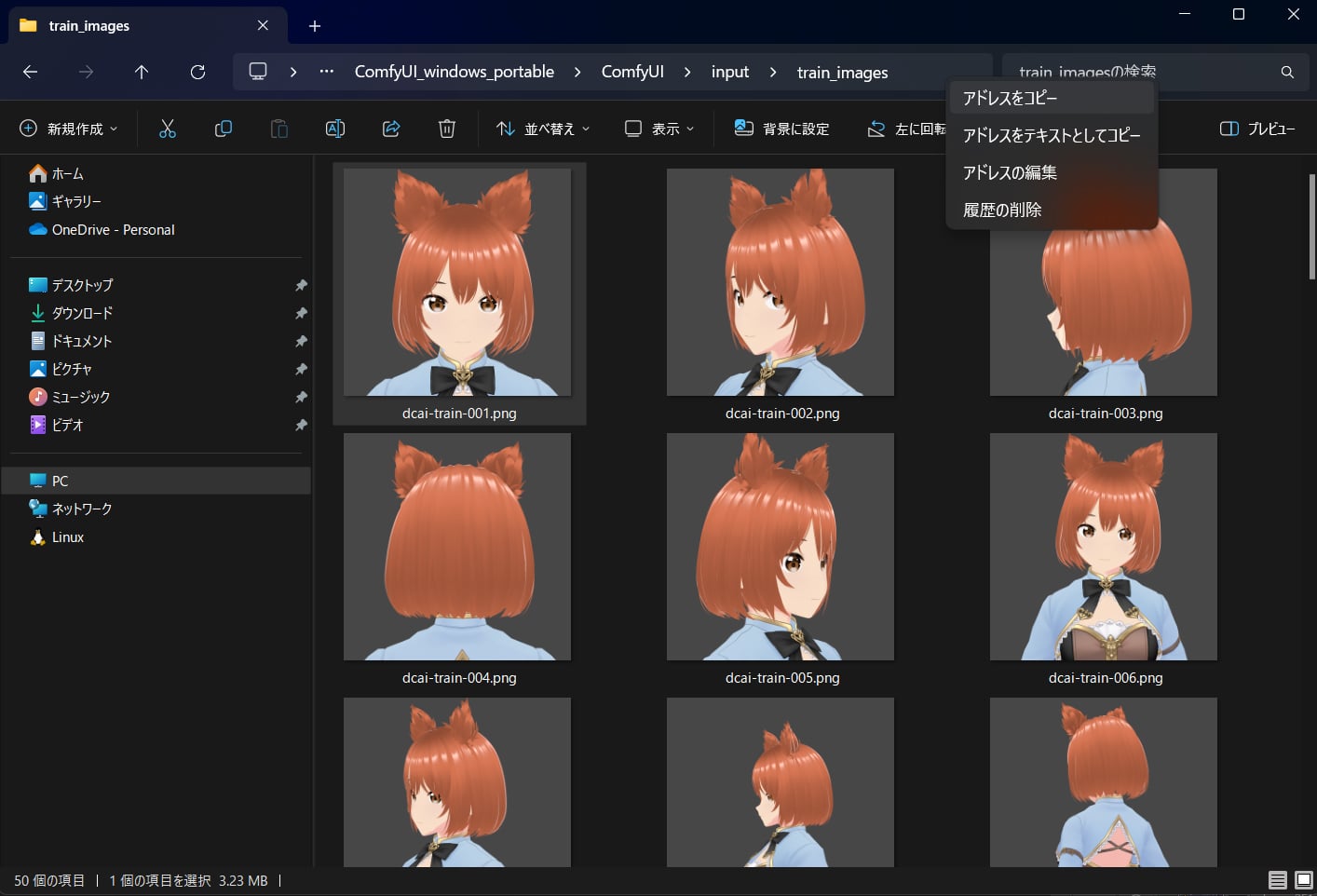This screenshot has width=1317, height=896.
Task: Click 左に回転 rotate button
Action: click(x=906, y=129)
